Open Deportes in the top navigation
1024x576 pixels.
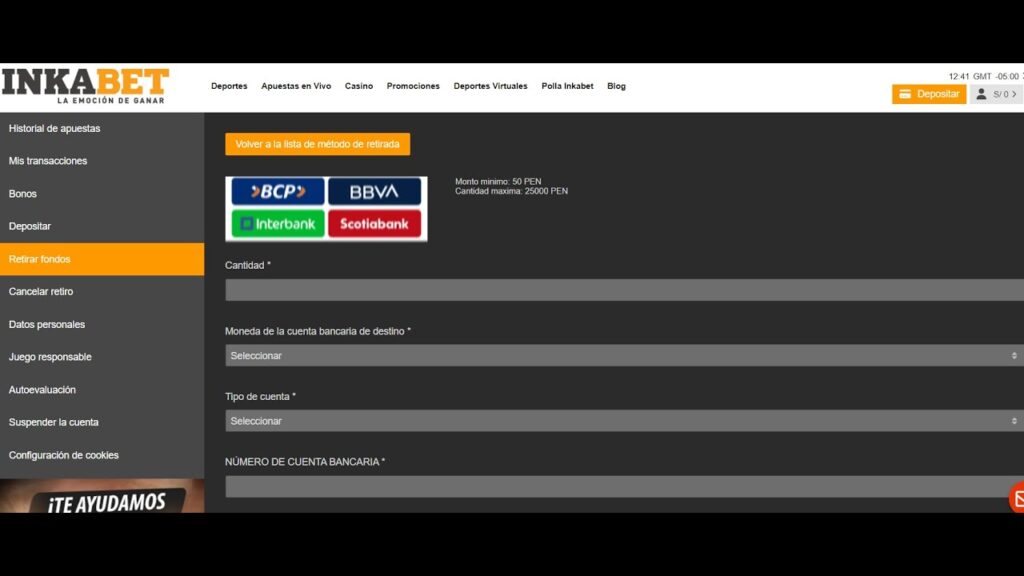click(229, 86)
